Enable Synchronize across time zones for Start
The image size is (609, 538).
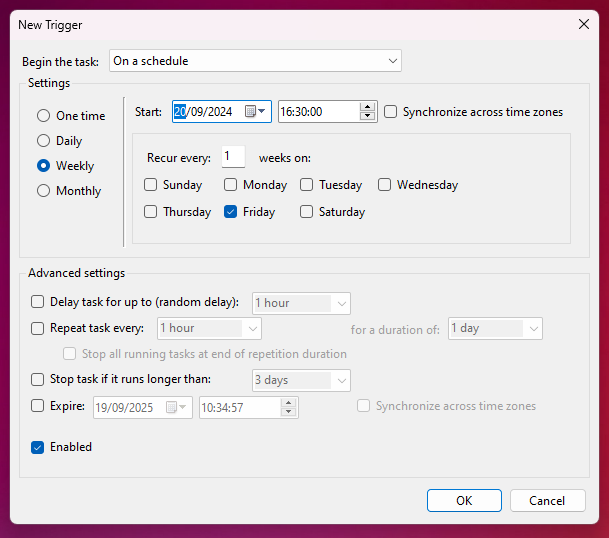click(391, 112)
